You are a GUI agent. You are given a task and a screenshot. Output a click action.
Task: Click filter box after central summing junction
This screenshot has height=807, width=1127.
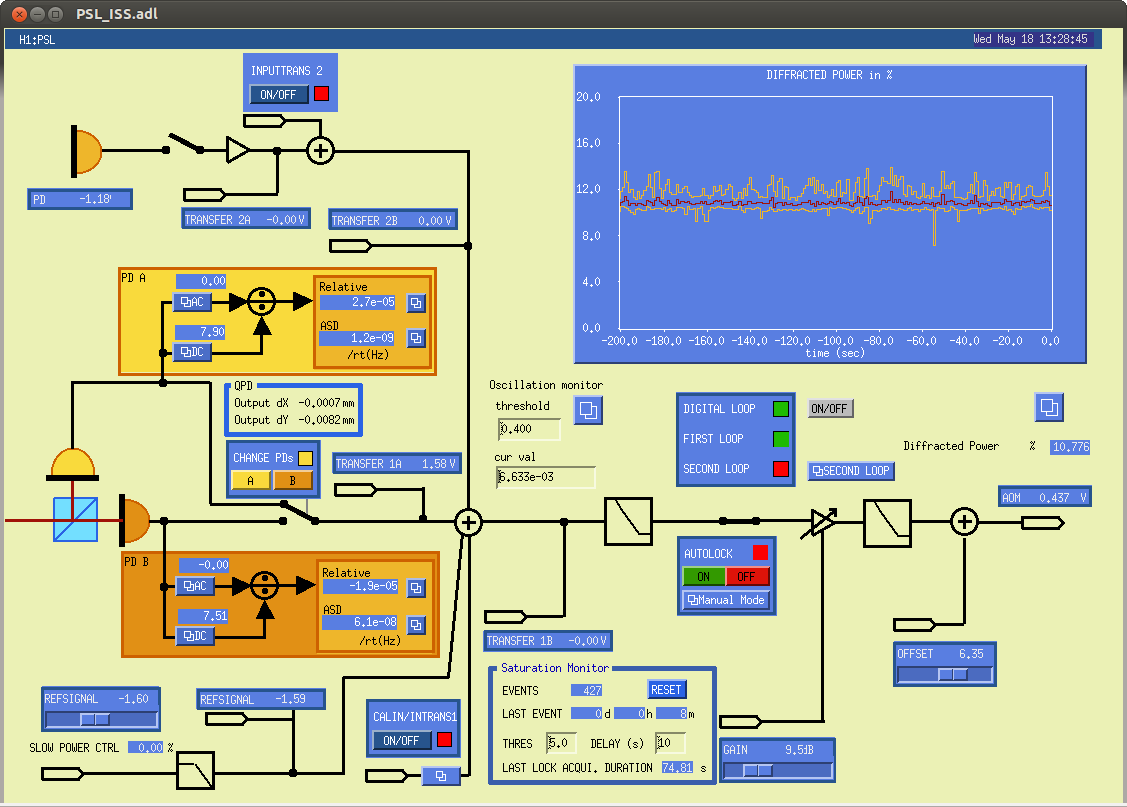[x=628, y=522]
